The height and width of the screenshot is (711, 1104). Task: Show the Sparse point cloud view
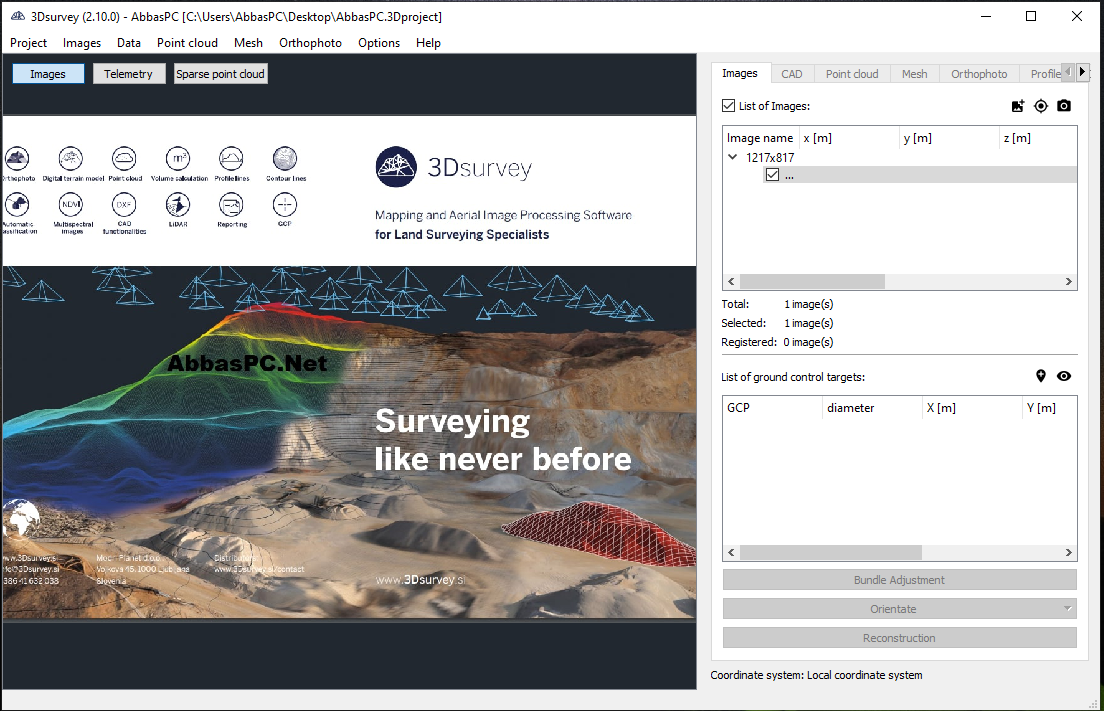pyautogui.click(x=220, y=74)
